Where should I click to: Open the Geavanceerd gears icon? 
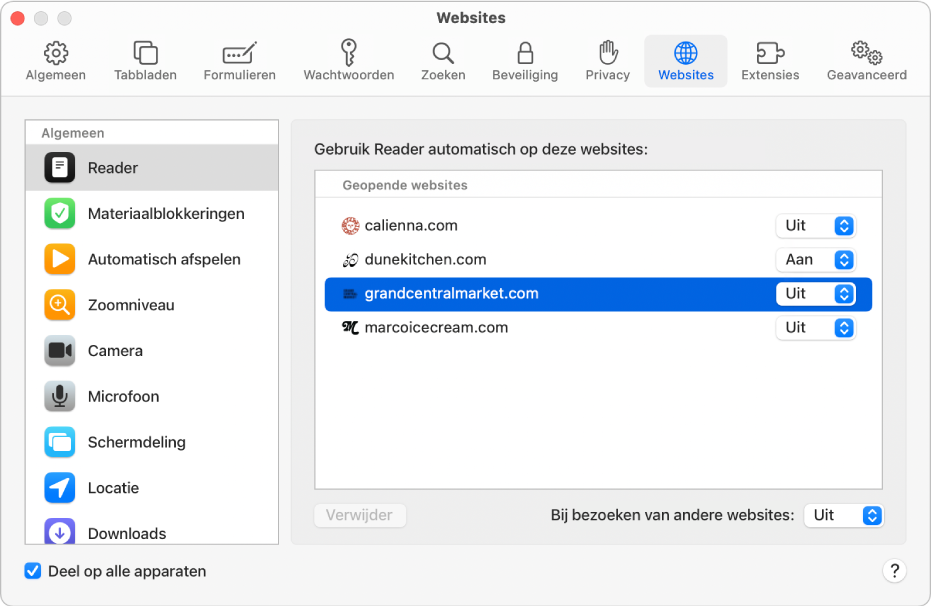click(866, 53)
